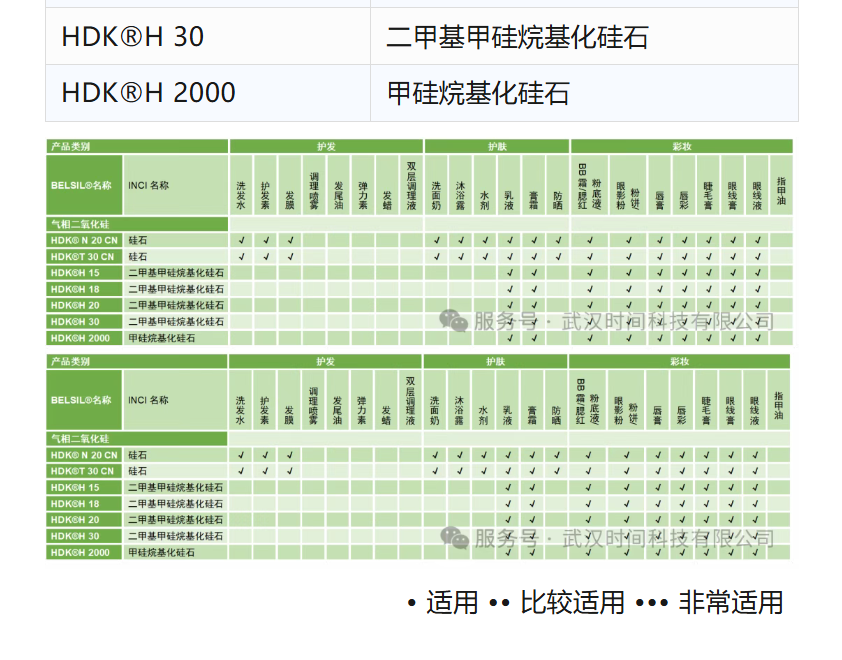
Task: Click the 护肤 header in the second table image
Action: tap(497, 361)
